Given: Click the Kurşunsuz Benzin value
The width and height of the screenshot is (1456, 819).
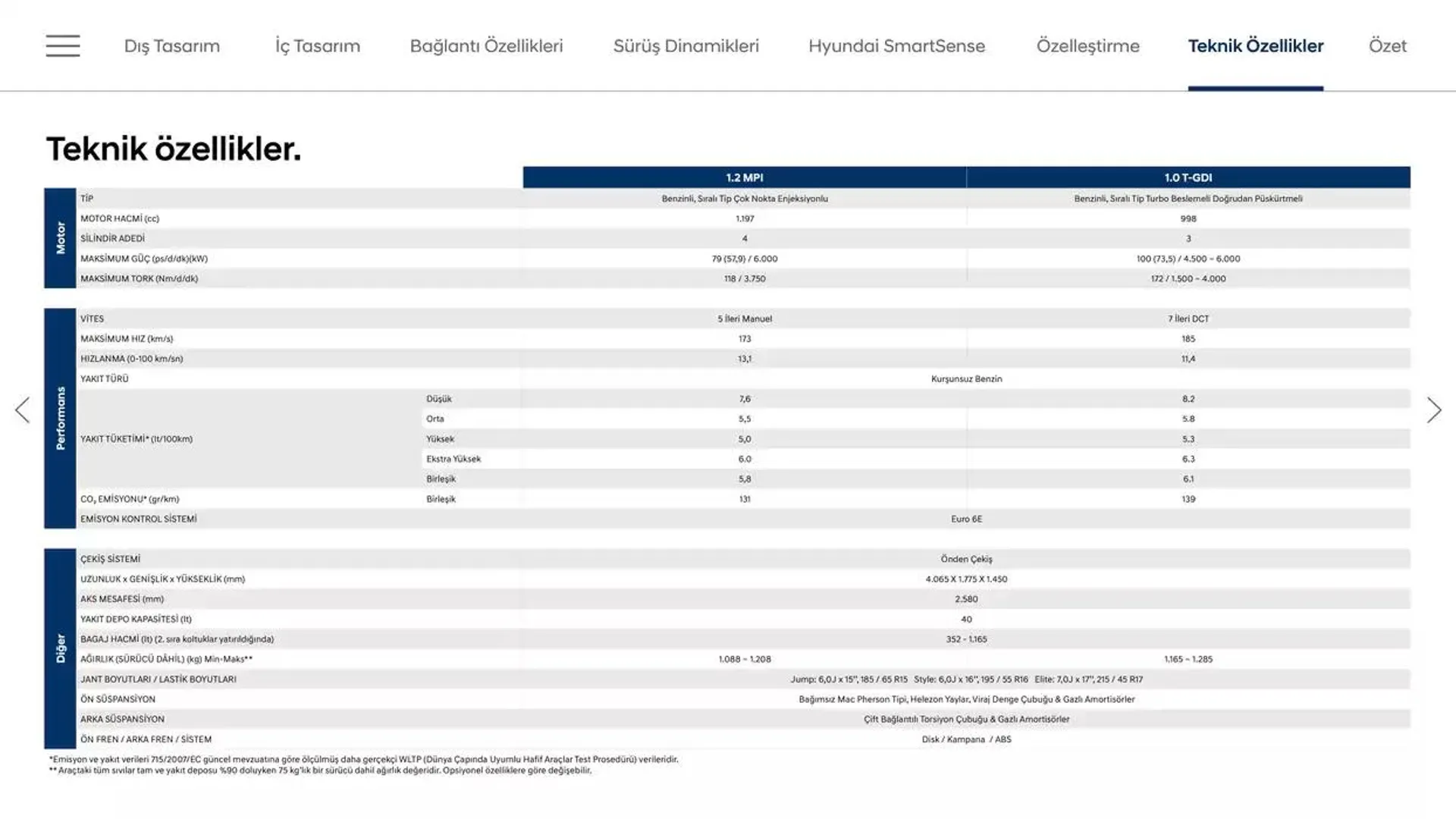Looking at the screenshot, I should (x=966, y=378).
